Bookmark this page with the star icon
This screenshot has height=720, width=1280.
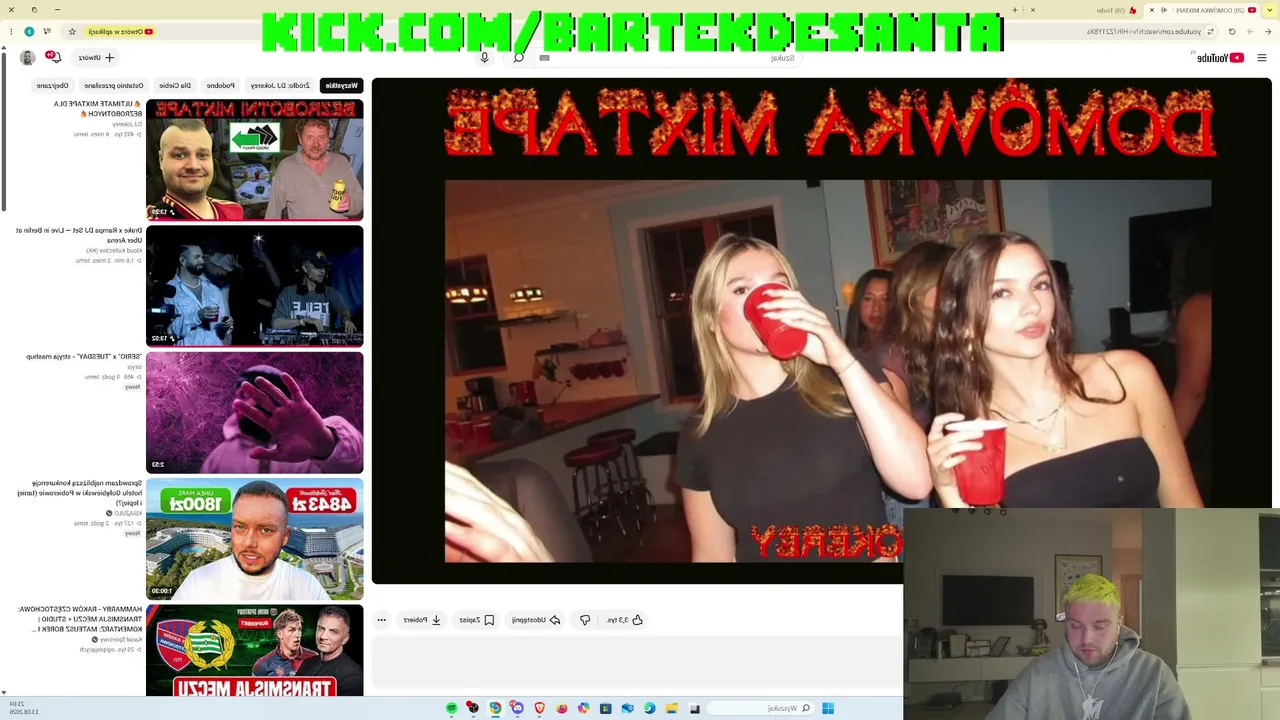(x=71, y=32)
